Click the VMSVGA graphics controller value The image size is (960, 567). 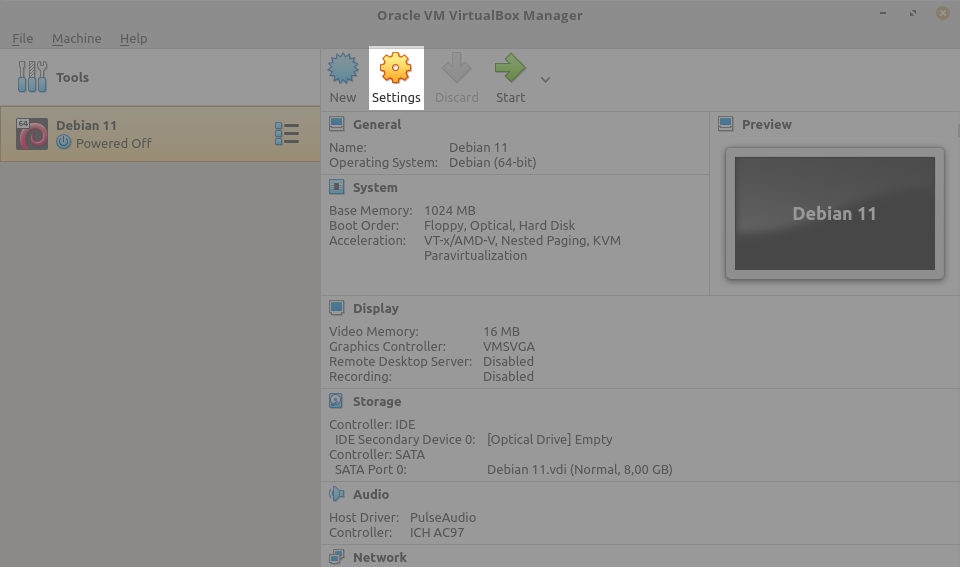pos(509,347)
